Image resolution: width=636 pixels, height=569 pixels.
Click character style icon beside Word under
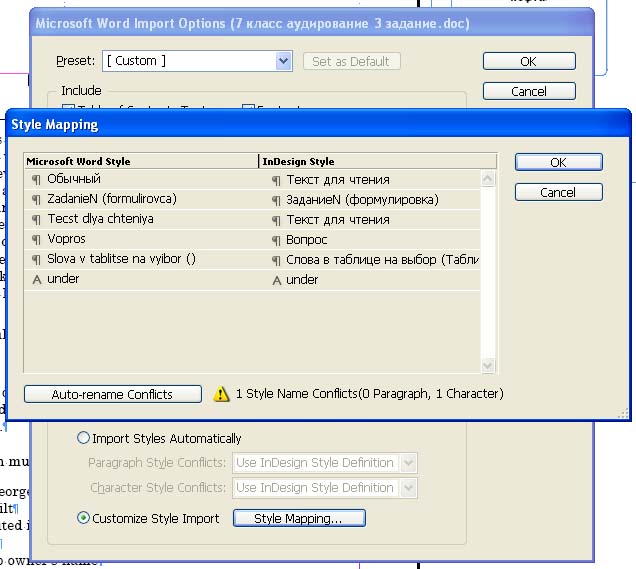point(37,280)
